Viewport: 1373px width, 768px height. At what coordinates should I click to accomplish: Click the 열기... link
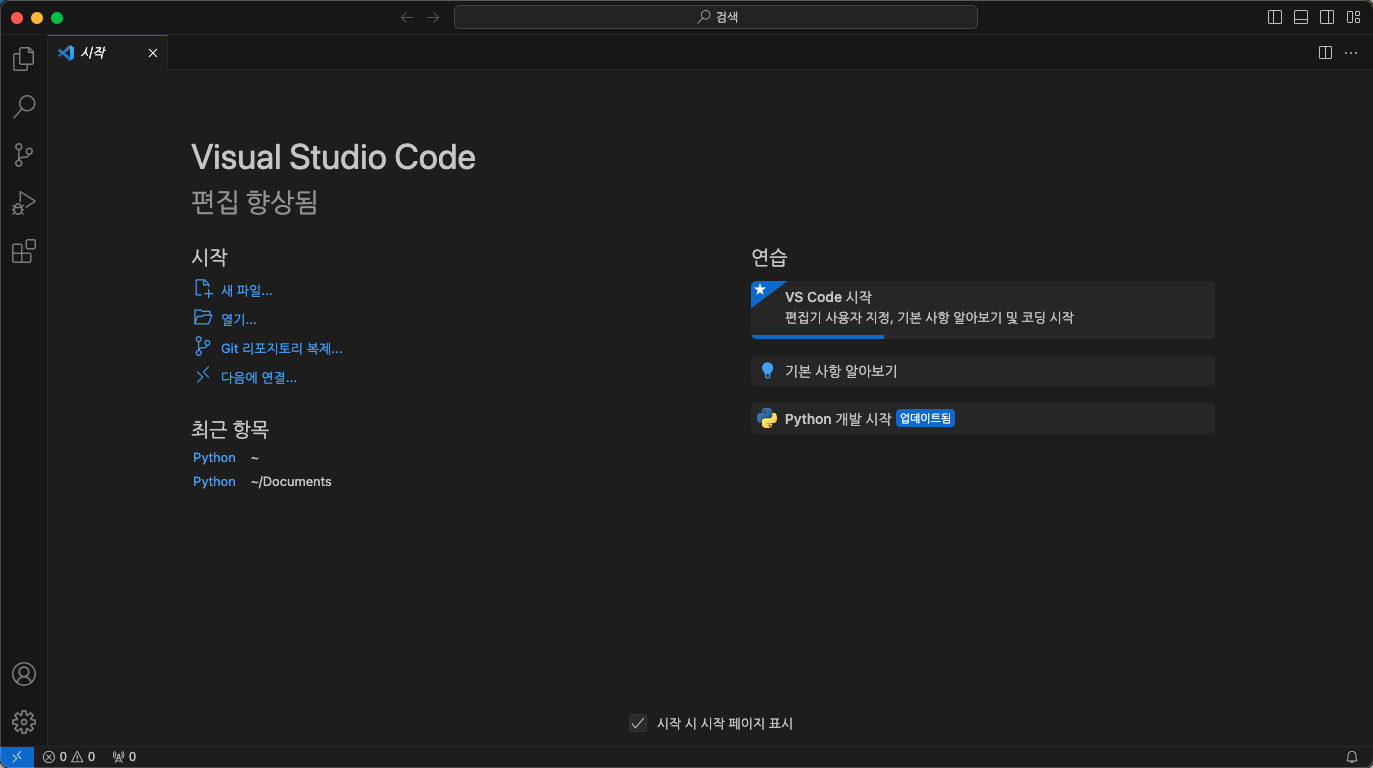(x=225, y=319)
